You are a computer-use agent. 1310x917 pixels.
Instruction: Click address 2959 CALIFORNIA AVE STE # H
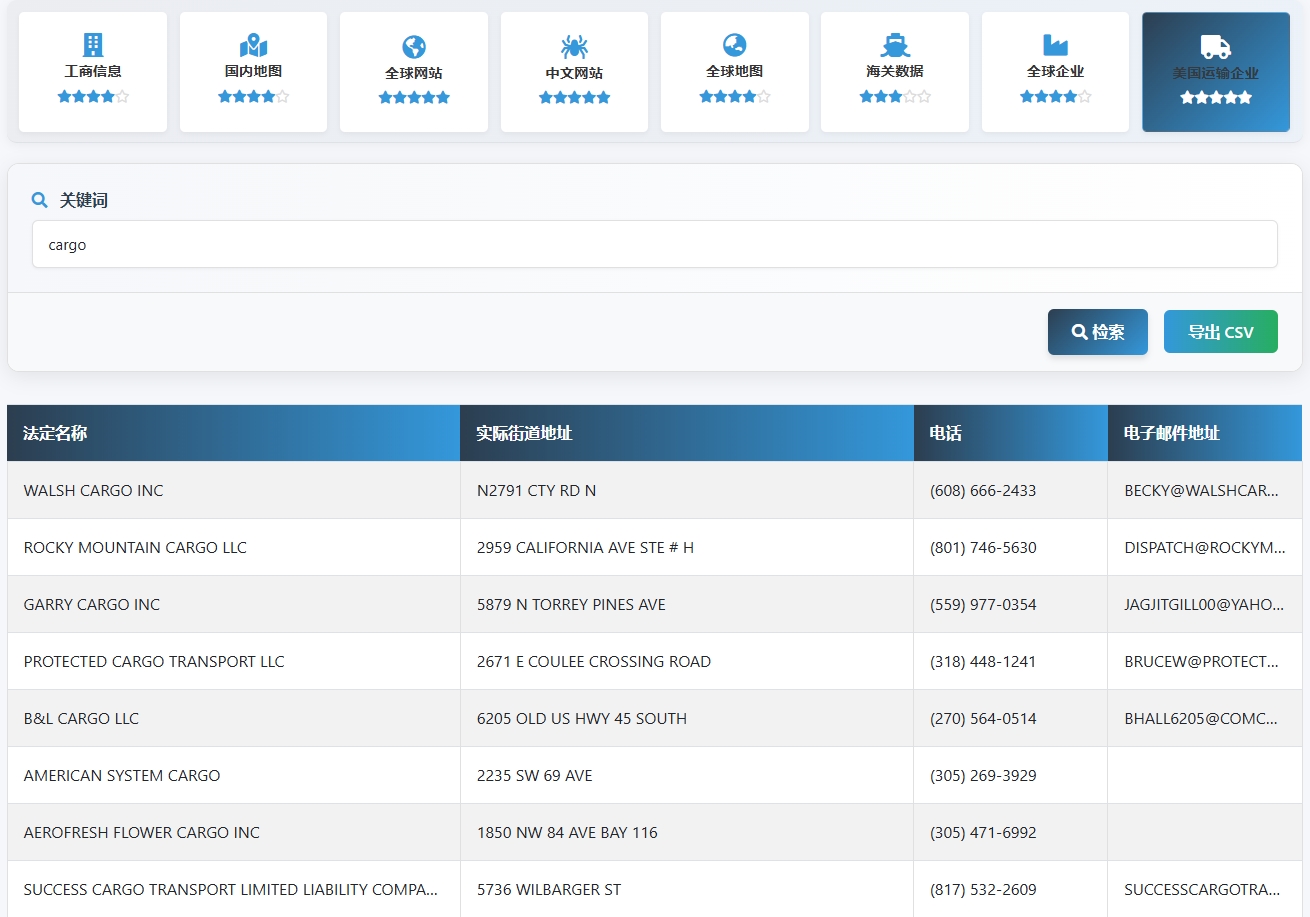[x=585, y=547]
